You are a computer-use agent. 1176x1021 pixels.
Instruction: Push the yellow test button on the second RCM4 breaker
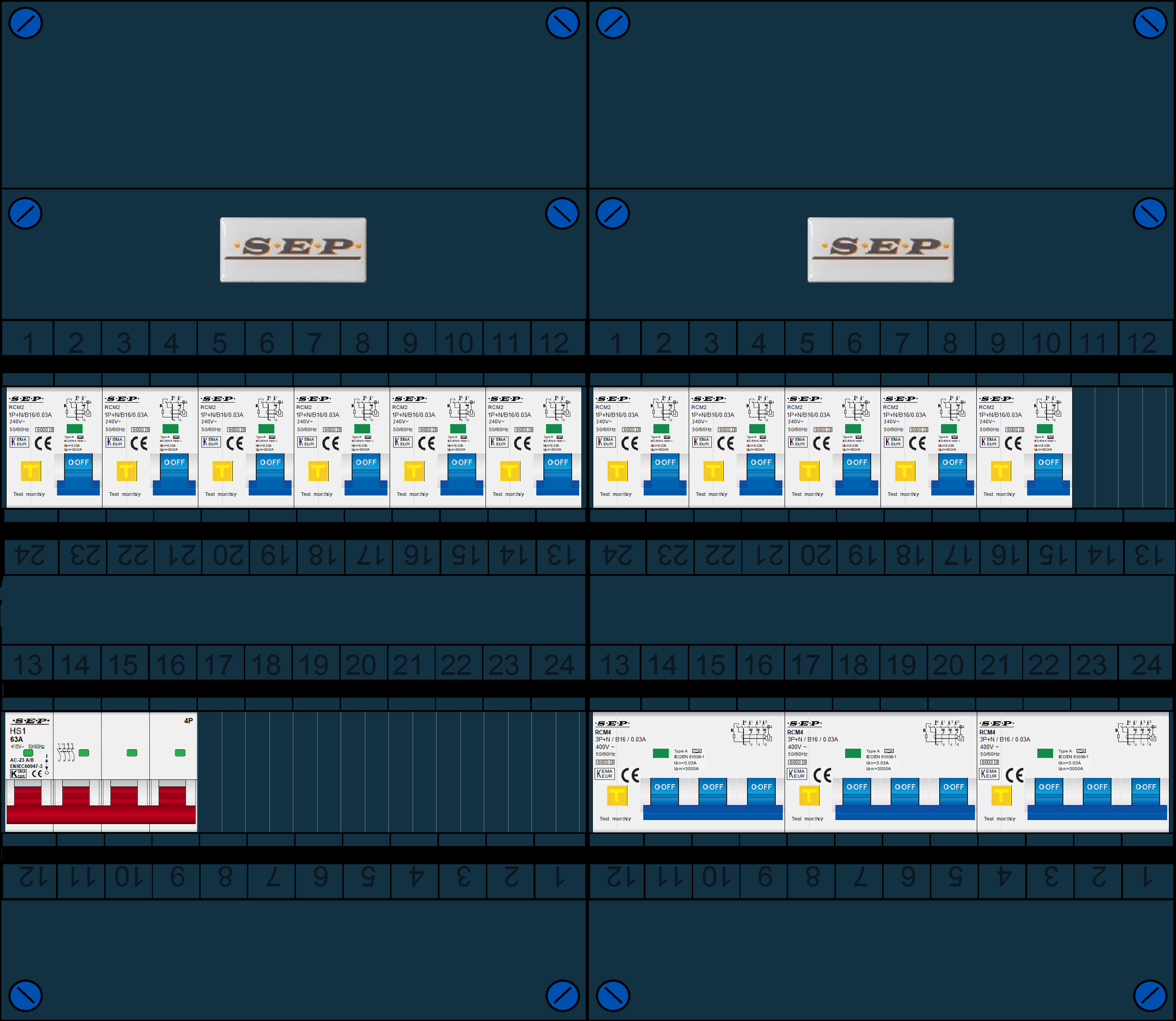(x=809, y=795)
